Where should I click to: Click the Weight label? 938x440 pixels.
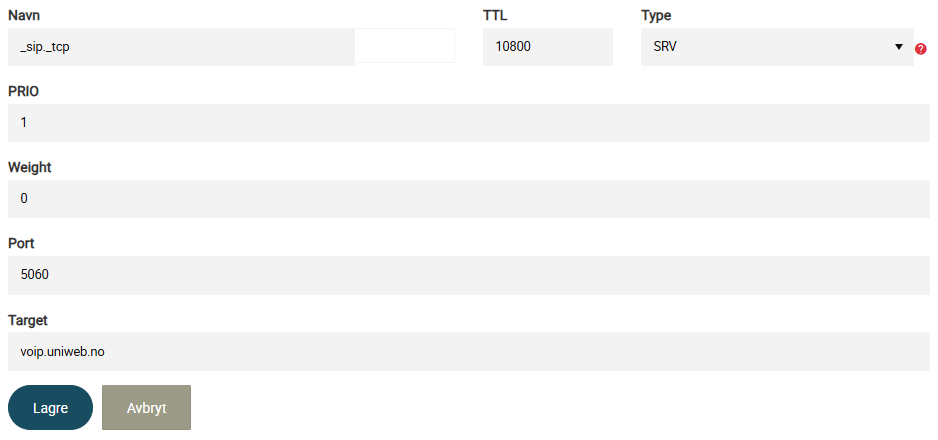tap(30, 168)
